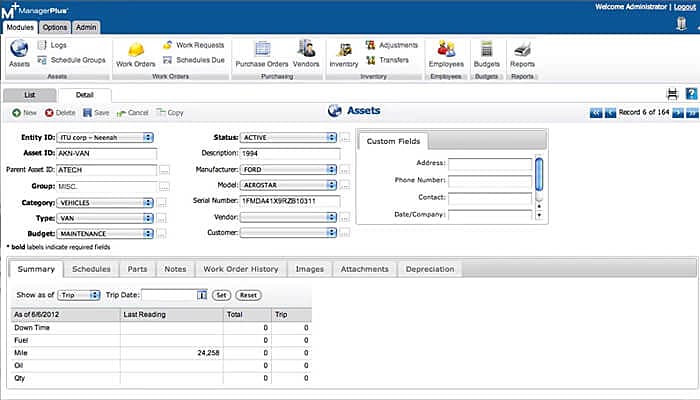Image resolution: width=700 pixels, height=400 pixels.
Task: Go to the first record
Action: pyautogui.click(x=596, y=113)
